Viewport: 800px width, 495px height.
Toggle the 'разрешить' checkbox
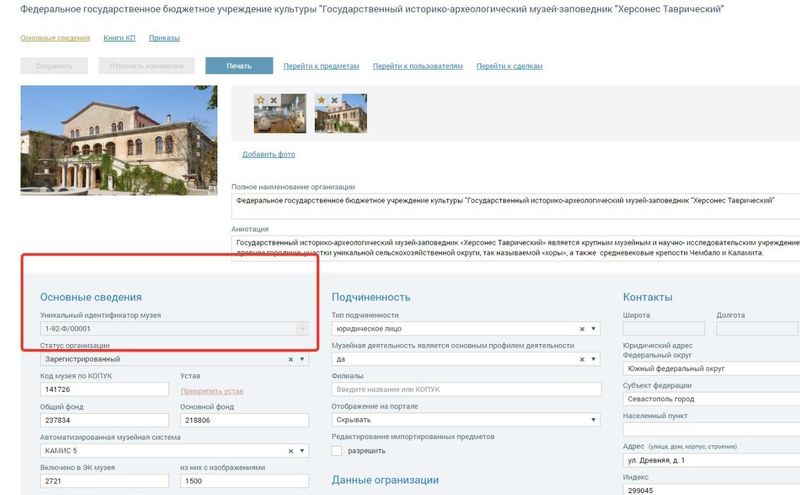tap(338, 451)
